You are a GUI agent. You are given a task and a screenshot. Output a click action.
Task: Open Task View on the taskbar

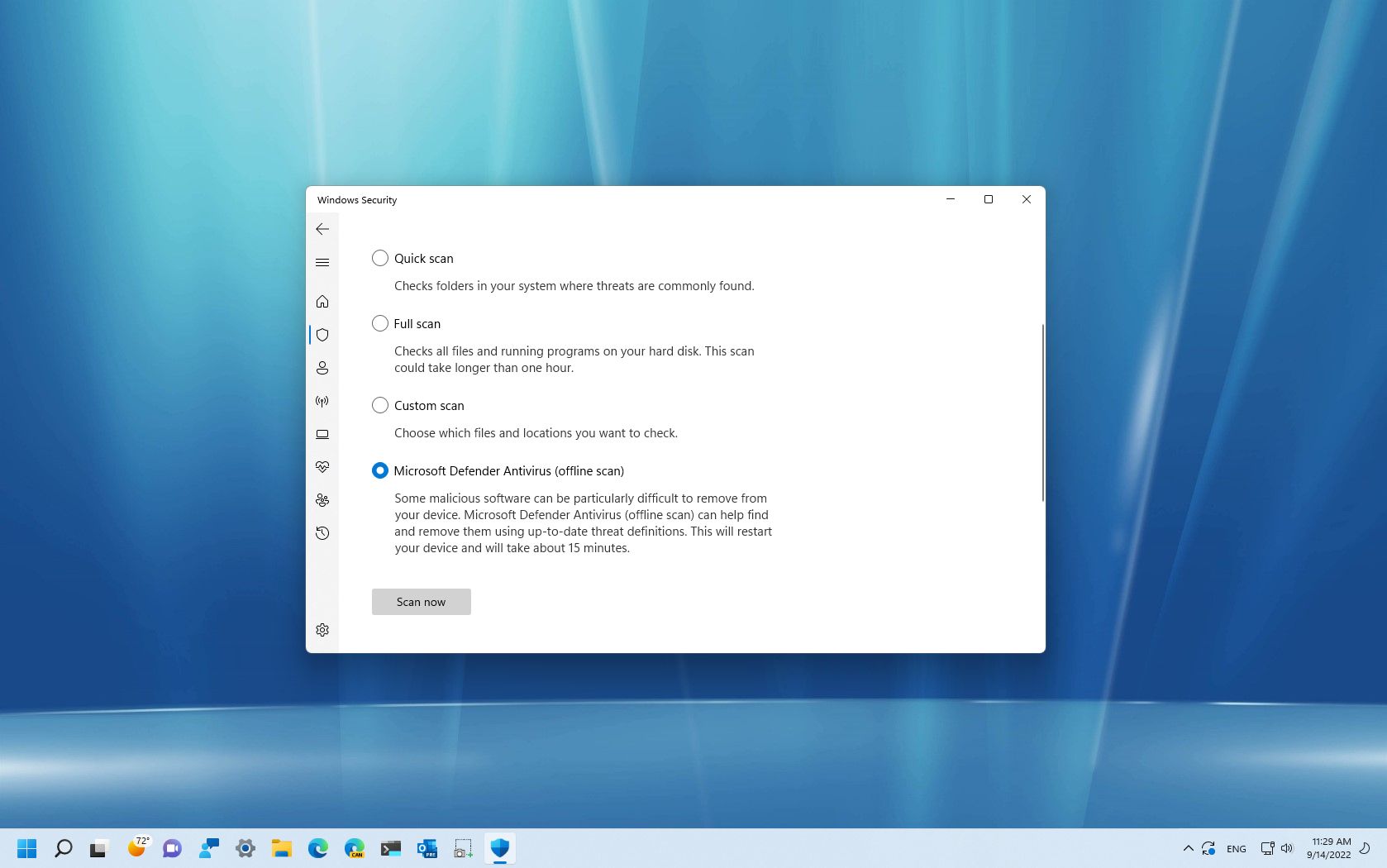[x=99, y=848]
